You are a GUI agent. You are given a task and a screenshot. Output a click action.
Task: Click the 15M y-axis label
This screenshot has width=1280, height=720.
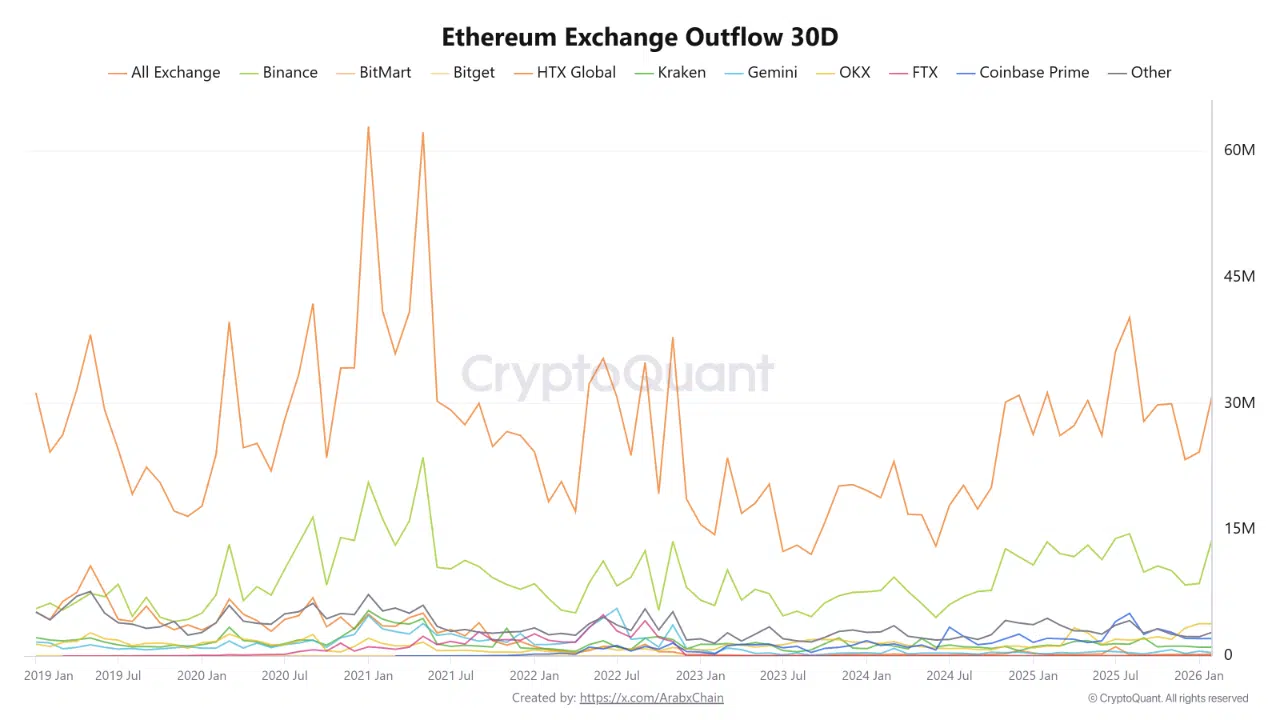[x=1239, y=529]
